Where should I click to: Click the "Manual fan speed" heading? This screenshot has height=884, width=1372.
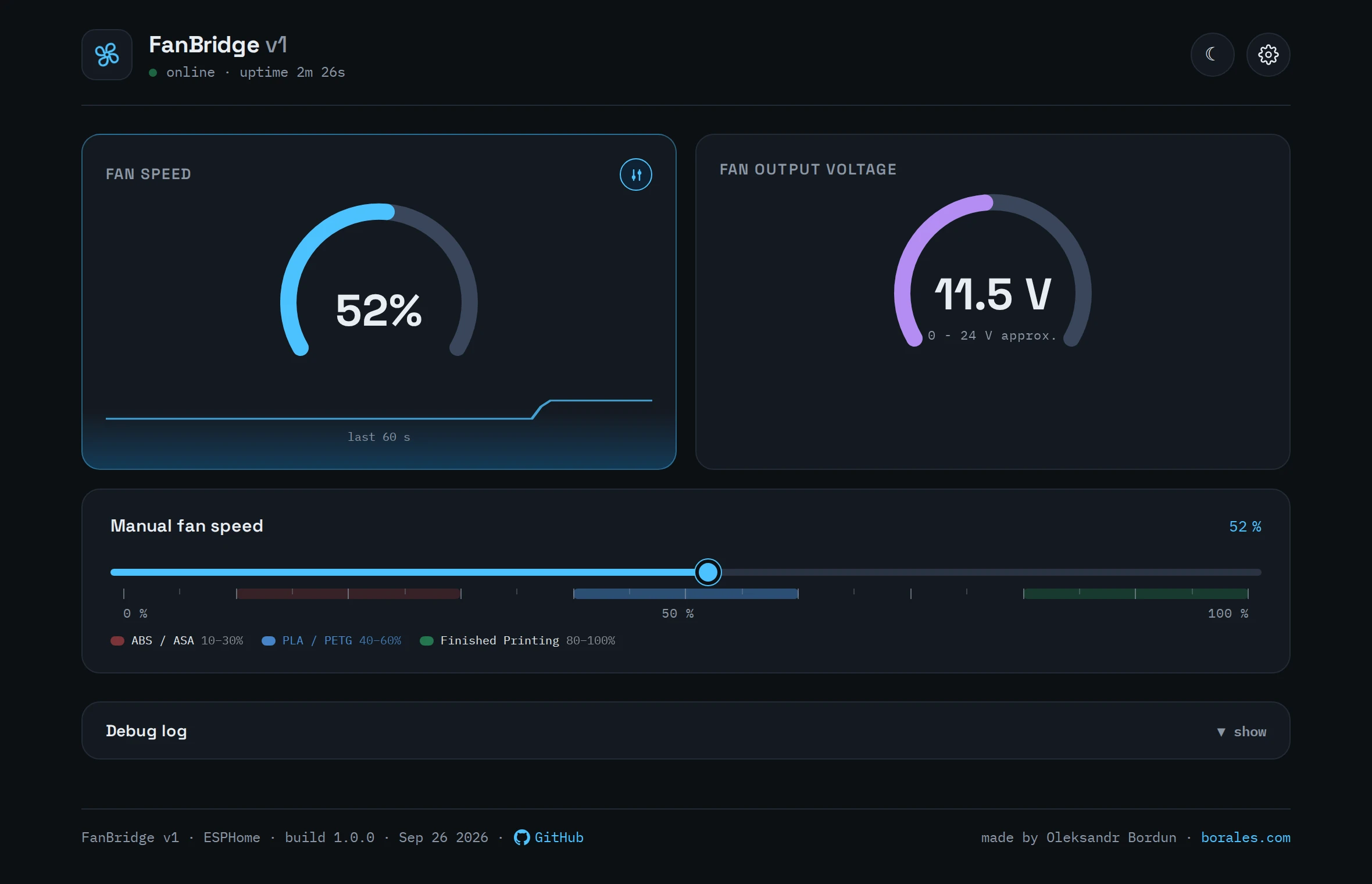(187, 526)
